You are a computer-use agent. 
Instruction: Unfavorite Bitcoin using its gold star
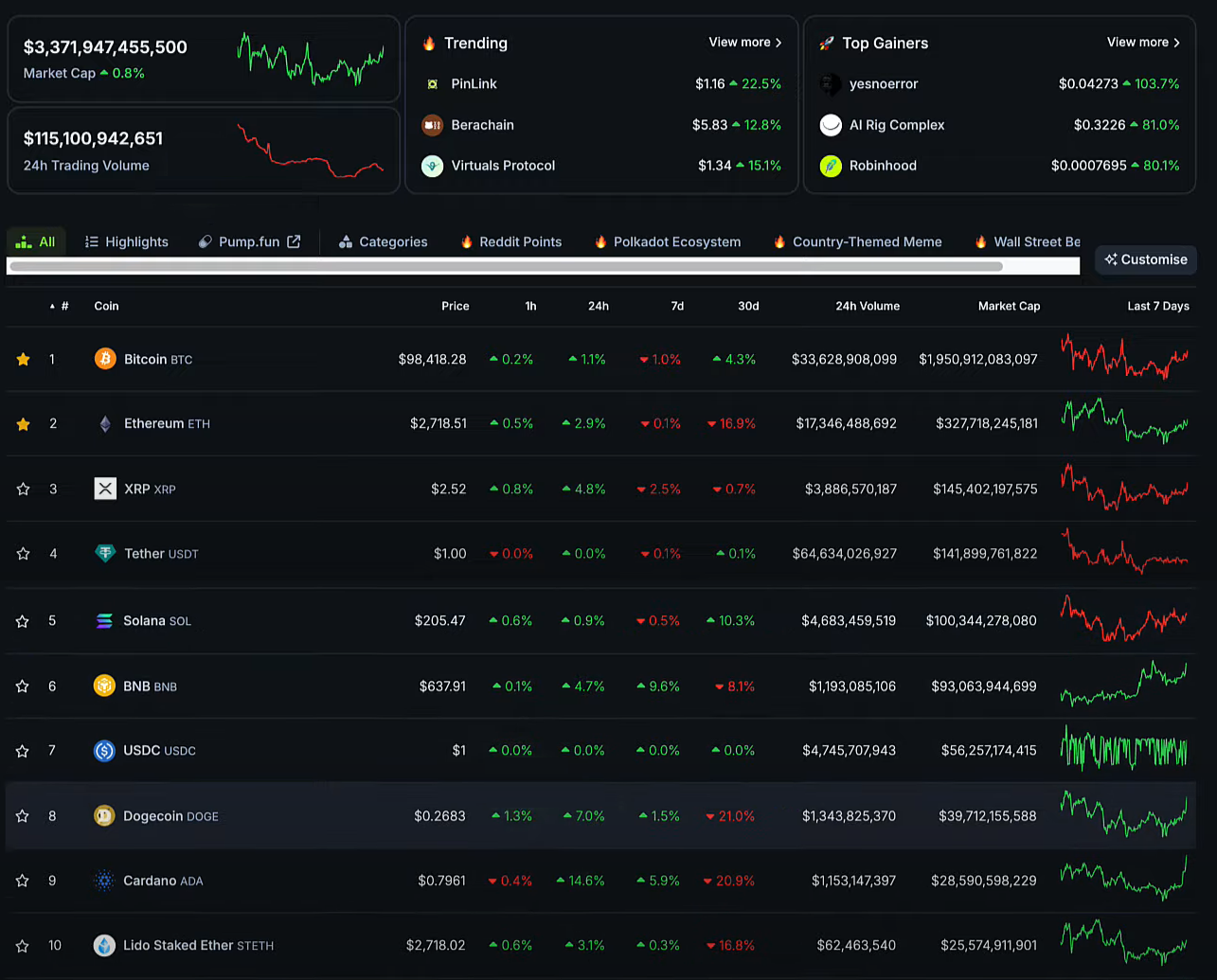[x=24, y=360]
